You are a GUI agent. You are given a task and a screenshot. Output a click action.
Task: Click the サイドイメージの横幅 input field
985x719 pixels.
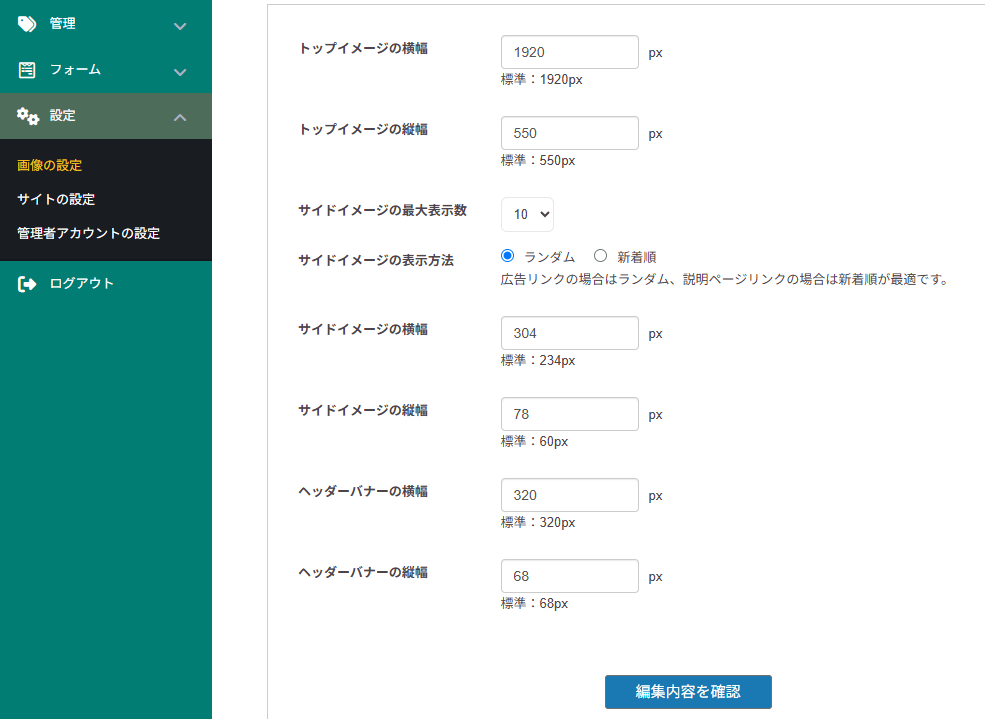click(570, 333)
